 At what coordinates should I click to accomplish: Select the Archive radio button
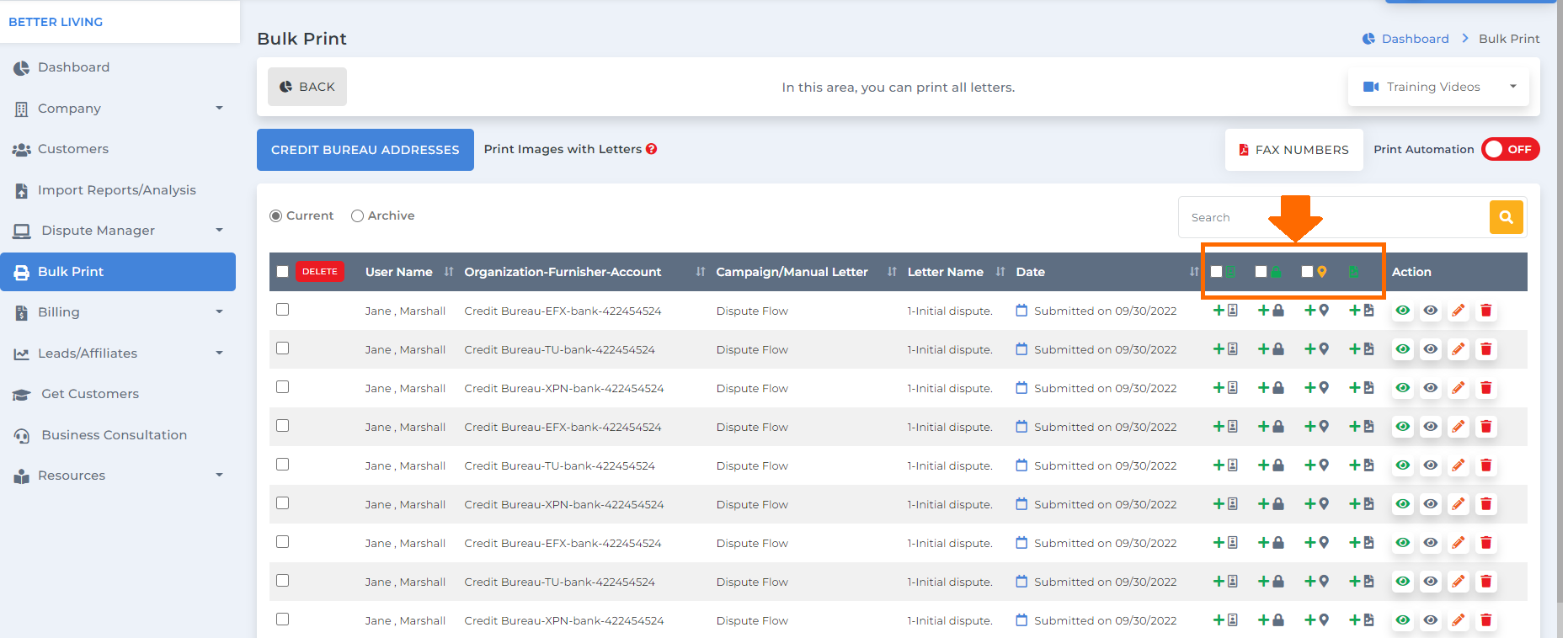[x=357, y=216]
